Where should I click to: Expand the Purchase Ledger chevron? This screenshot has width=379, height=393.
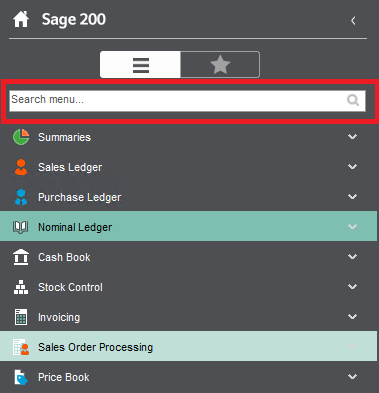coord(352,197)
